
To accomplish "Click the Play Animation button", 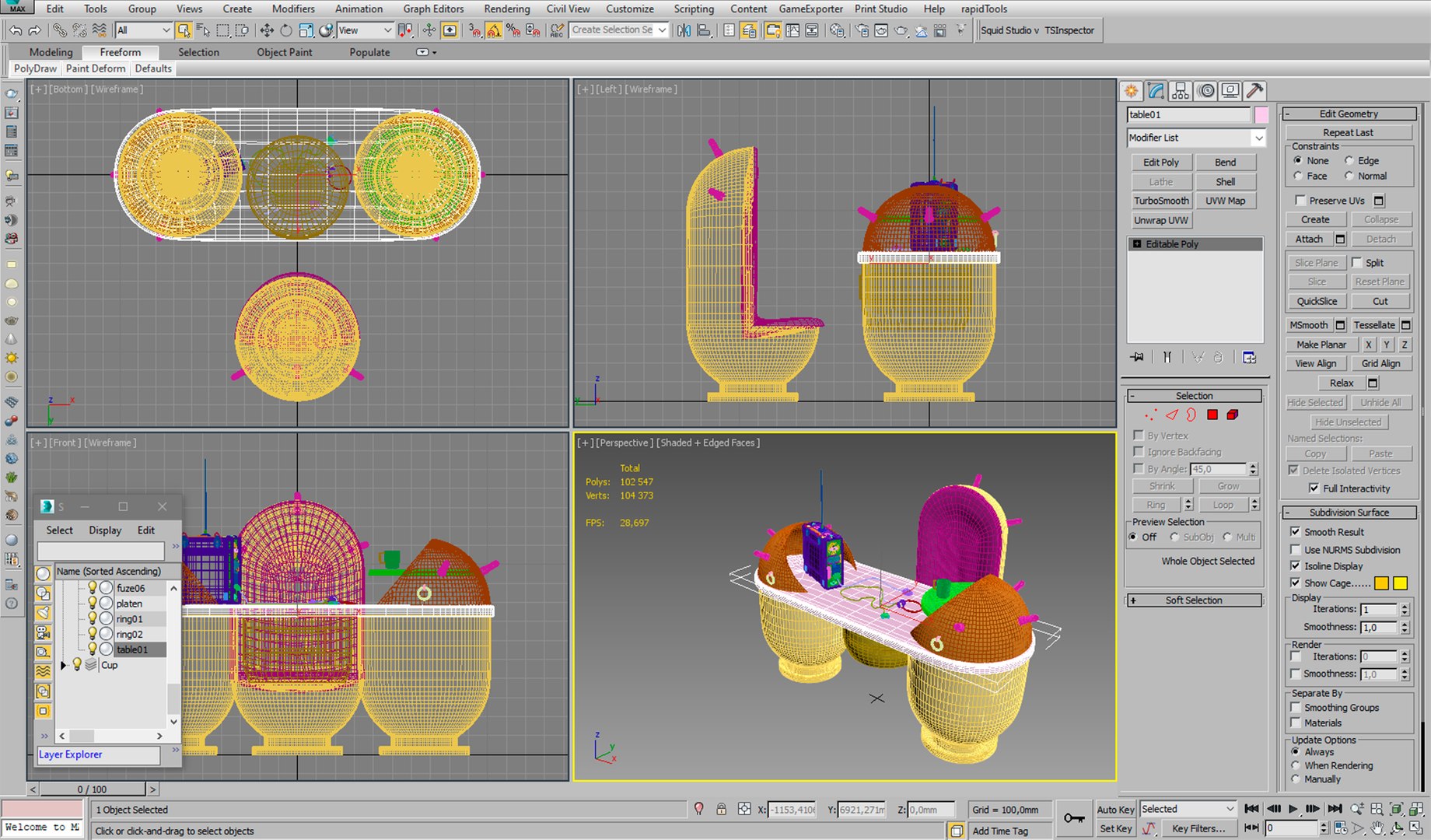I will tap(1293, 809).
